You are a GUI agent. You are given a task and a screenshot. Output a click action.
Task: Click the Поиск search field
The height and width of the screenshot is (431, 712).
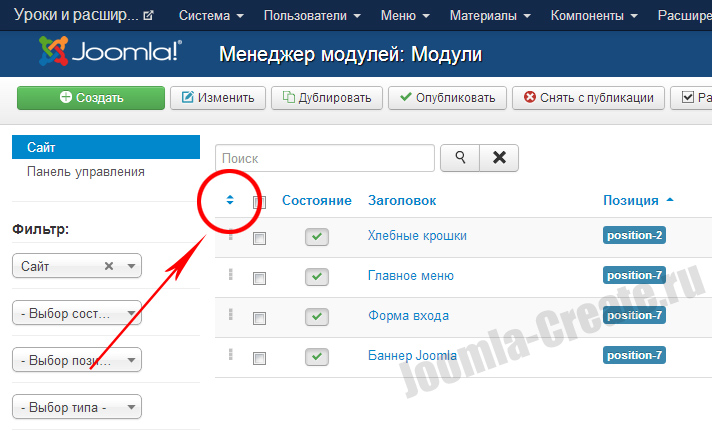click(x=325, y=158)
